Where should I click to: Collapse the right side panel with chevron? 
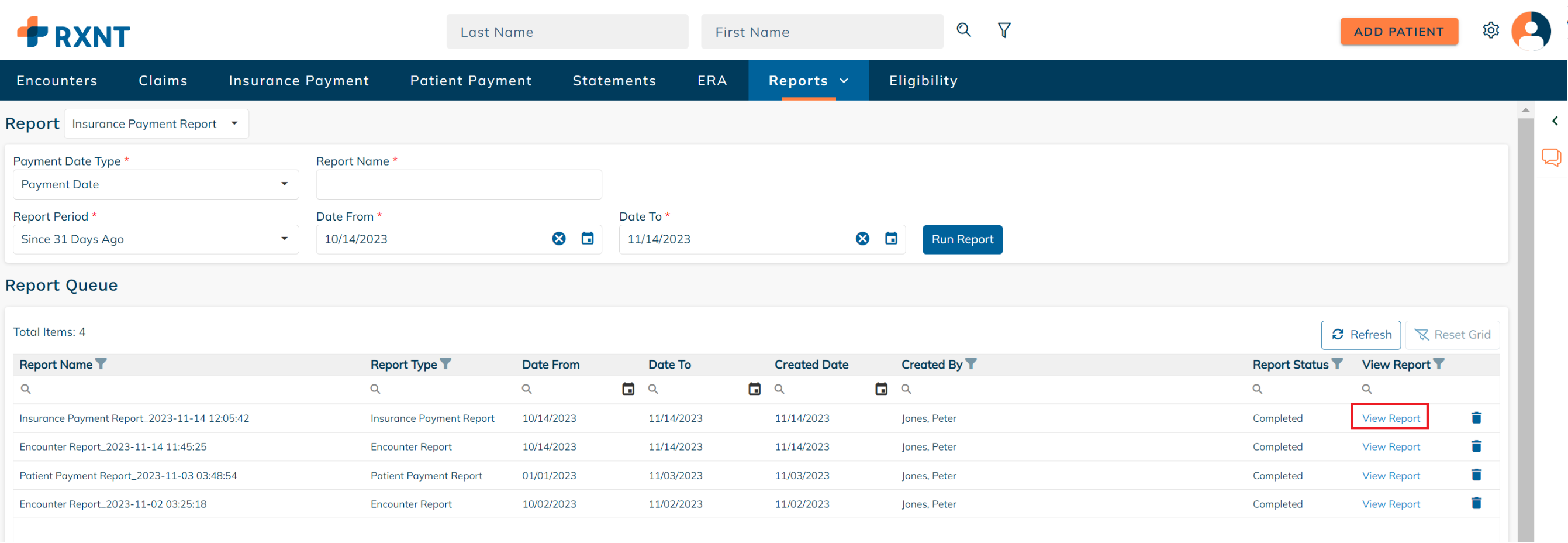tap(1556, 121)
